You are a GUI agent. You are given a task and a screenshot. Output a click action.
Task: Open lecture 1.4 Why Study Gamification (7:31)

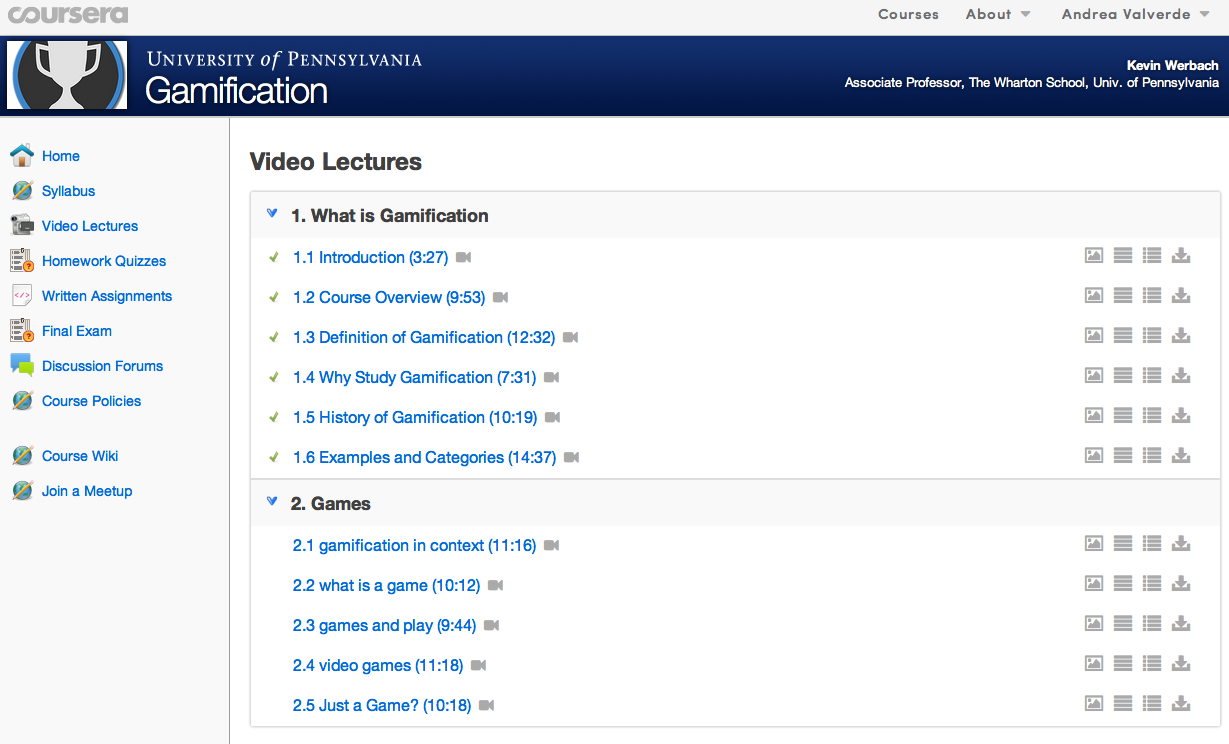click(x=414, y=377)
